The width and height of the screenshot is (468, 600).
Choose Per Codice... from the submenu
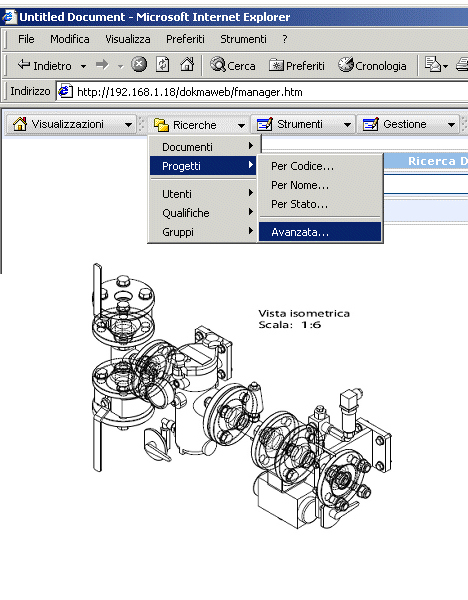click(x=320, y=166)
